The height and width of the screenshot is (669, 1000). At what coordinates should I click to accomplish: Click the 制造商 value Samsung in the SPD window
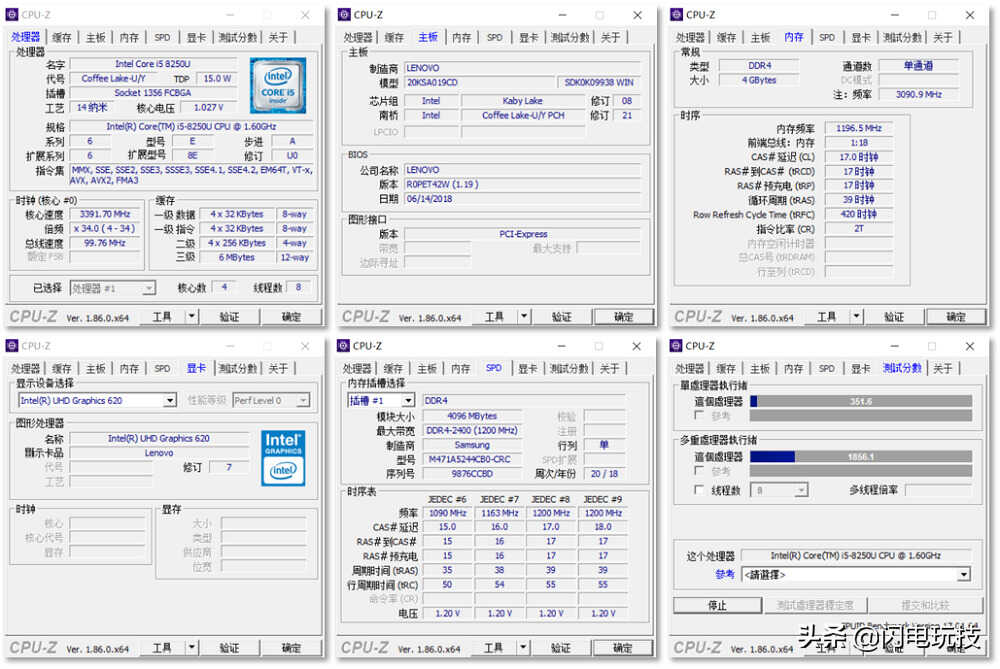pos(473,445)
